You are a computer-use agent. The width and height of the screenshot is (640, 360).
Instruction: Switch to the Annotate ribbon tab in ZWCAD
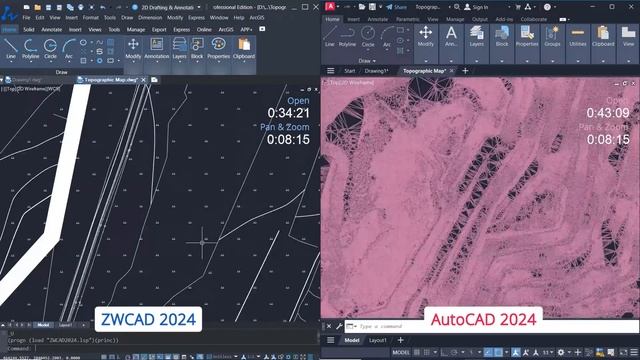click(51, 29)
